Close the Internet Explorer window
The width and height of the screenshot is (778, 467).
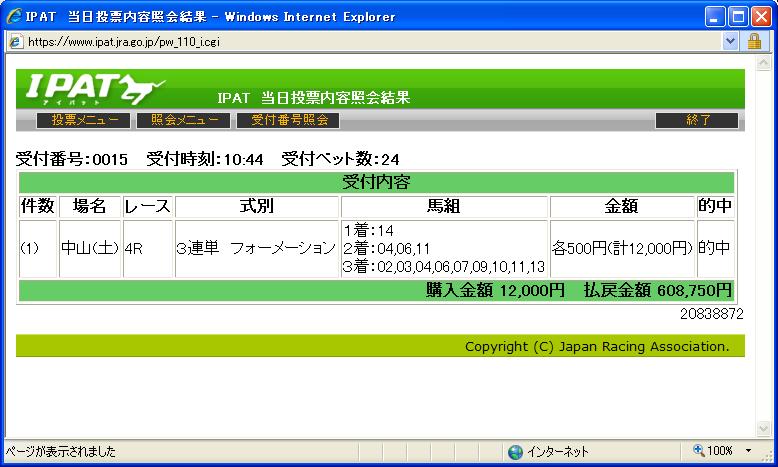pyautogui.click(x=761, y=17)
